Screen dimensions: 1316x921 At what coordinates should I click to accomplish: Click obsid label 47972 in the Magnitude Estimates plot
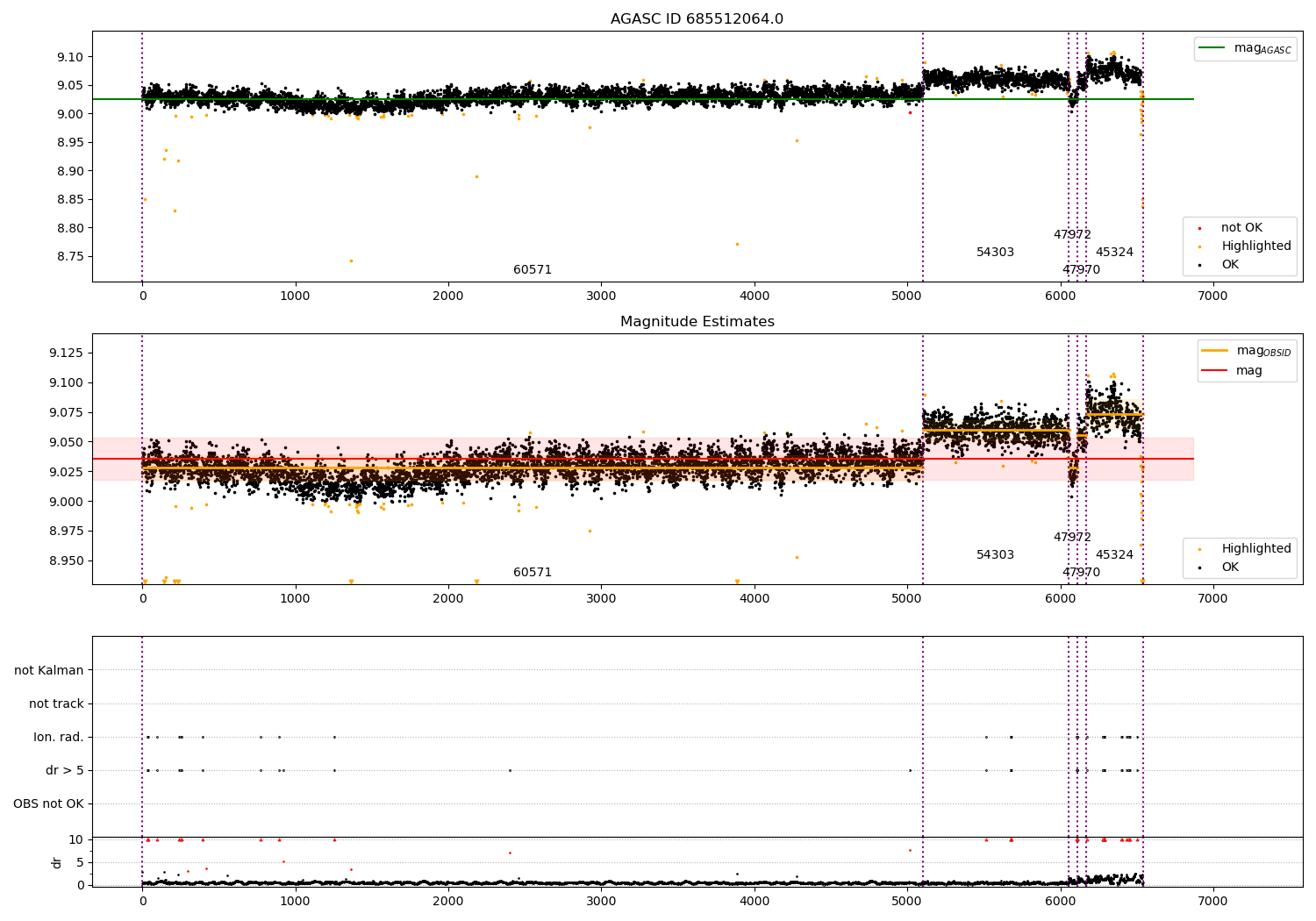[1072, 538]
